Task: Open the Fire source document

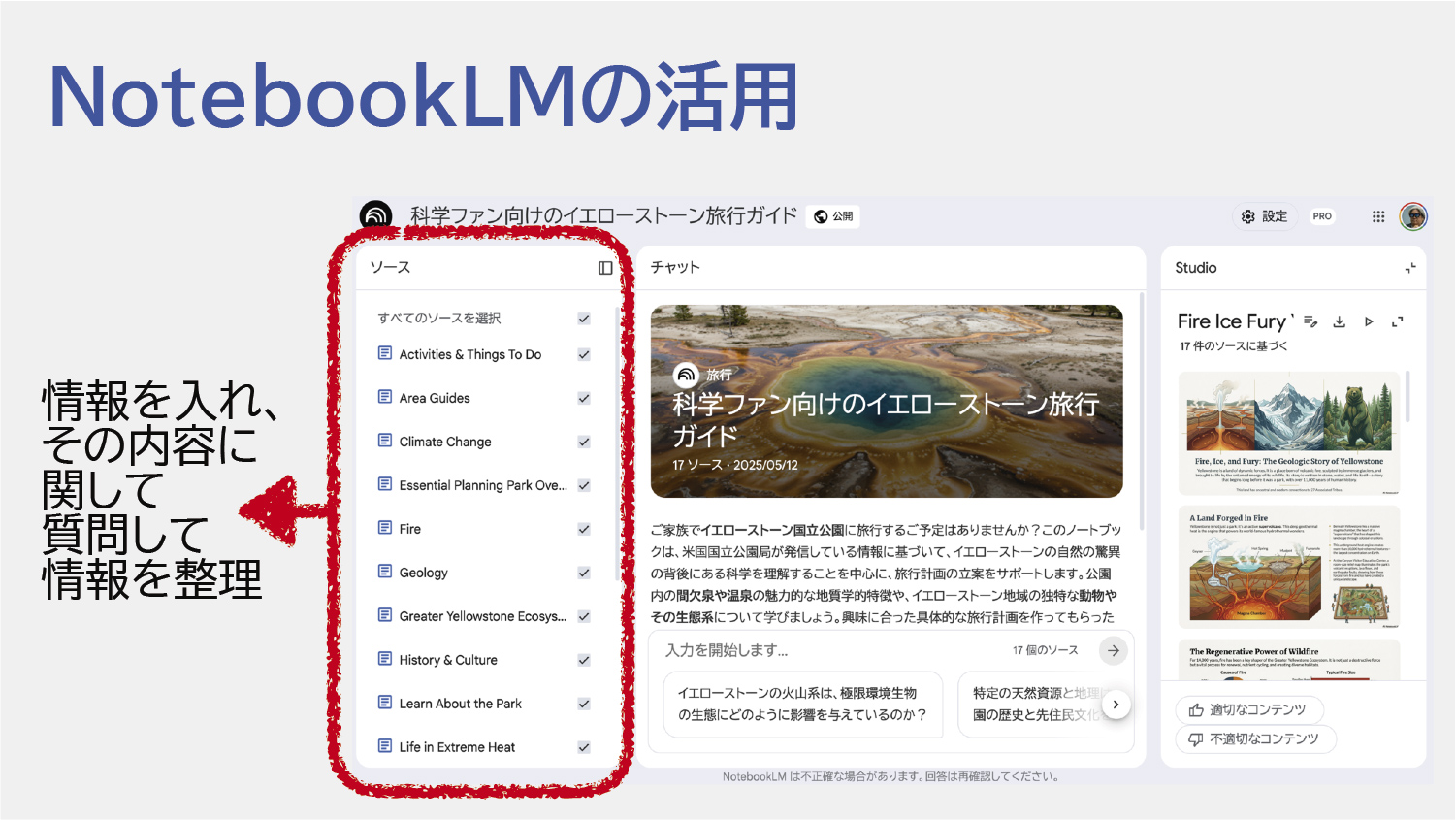Action: pyautogui.click(x=409, y=529)
